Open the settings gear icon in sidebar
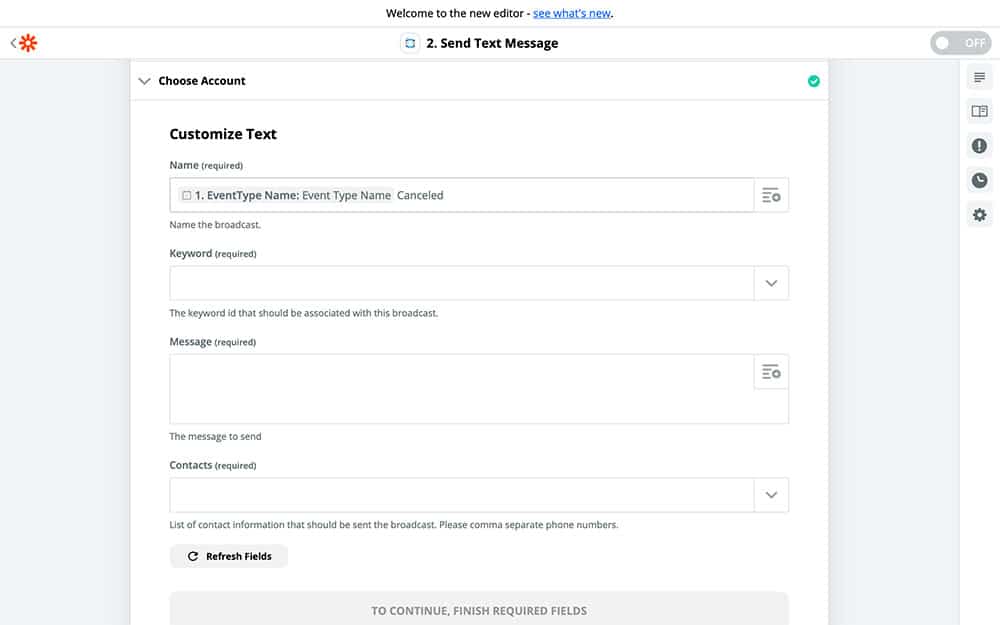The width and height of the screenshot is (1000, 625). (979, 214)
